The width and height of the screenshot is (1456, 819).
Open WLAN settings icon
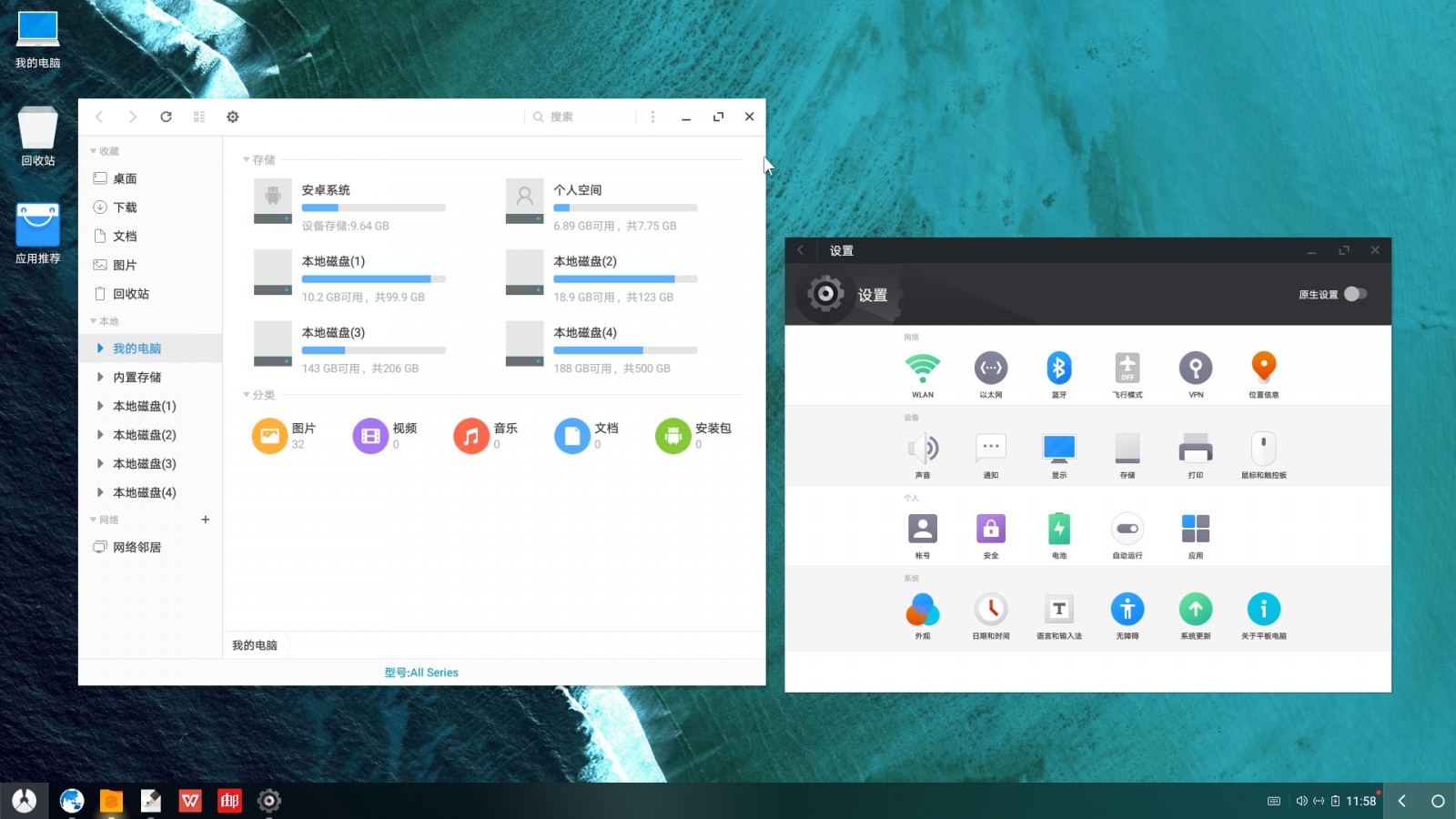point(922,369)
